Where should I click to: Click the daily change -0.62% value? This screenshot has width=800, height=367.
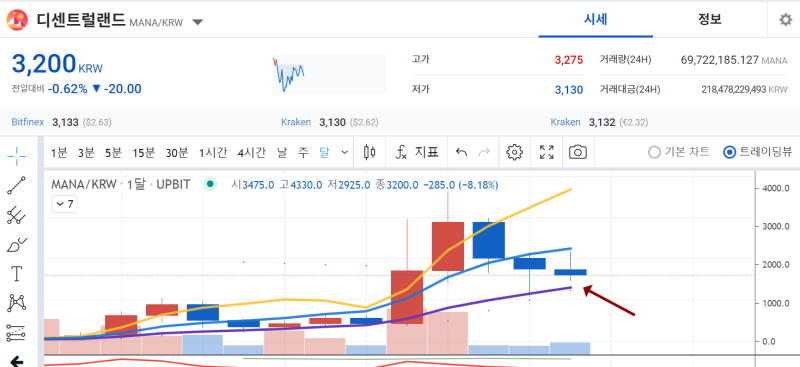(68, 89)
